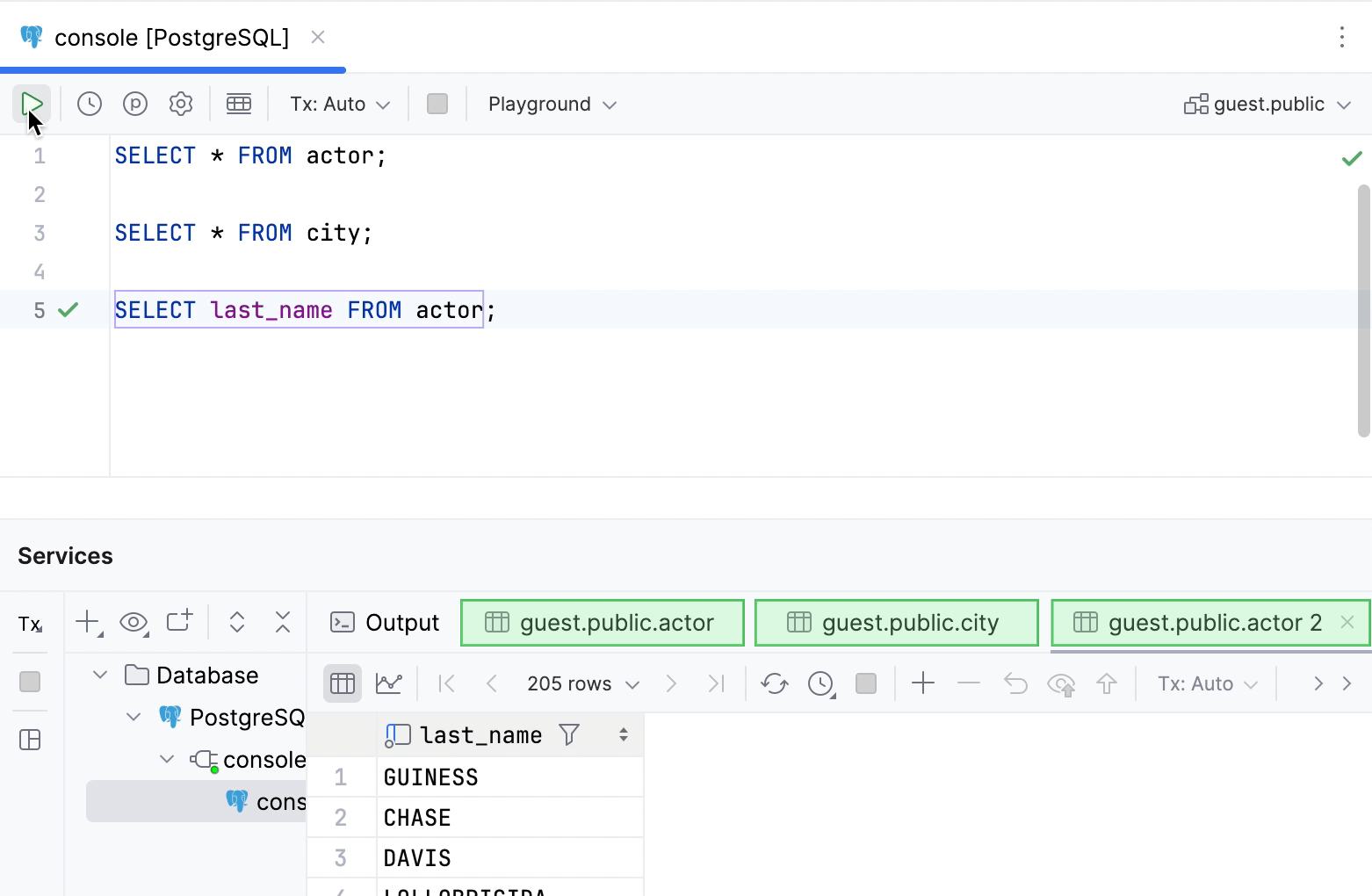
Task: Open query history via the clock icon
Action: click(89, 103)
